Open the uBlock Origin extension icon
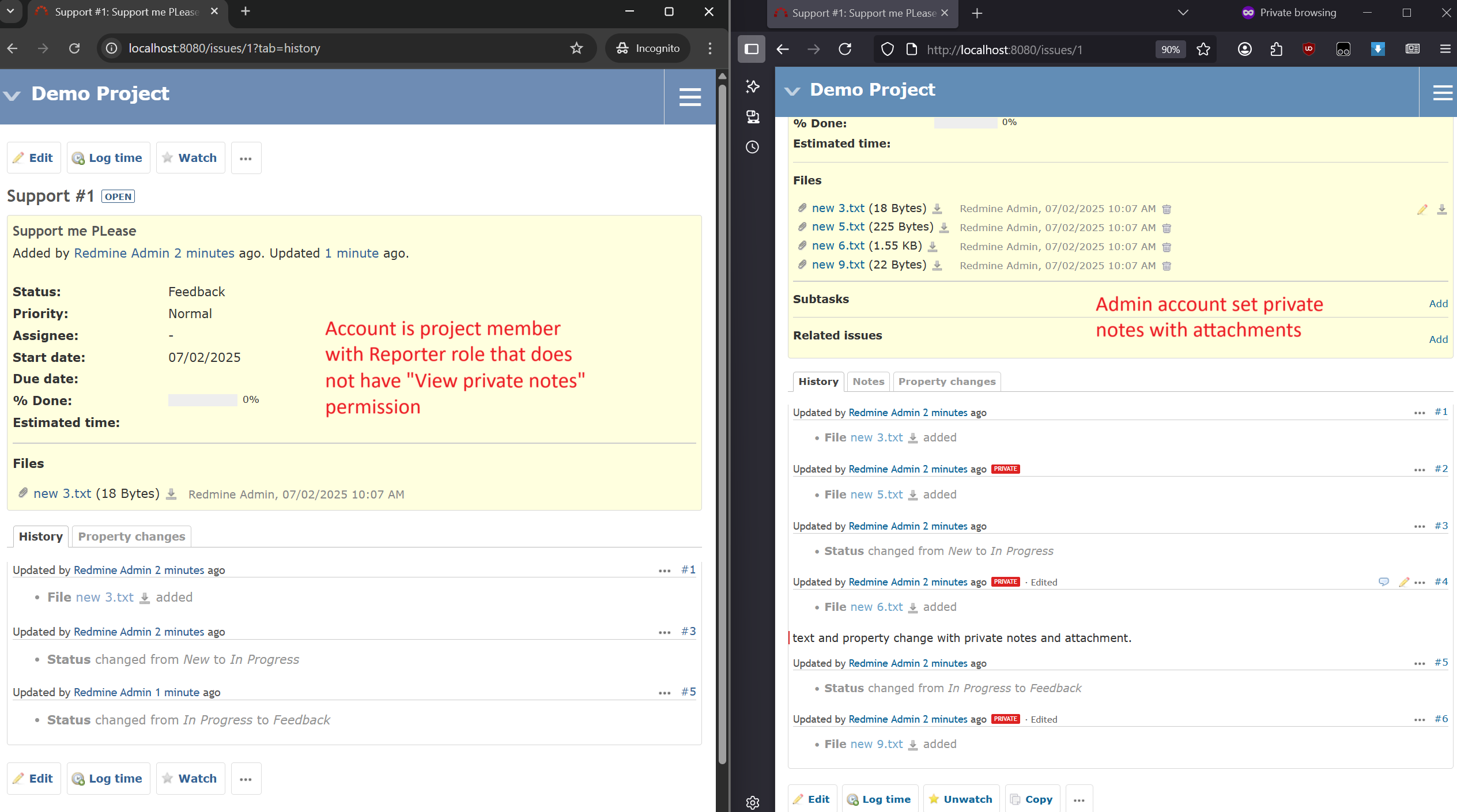Image resolution: width=1457 pixels, height=812 pixels. tap(1308, 50)
